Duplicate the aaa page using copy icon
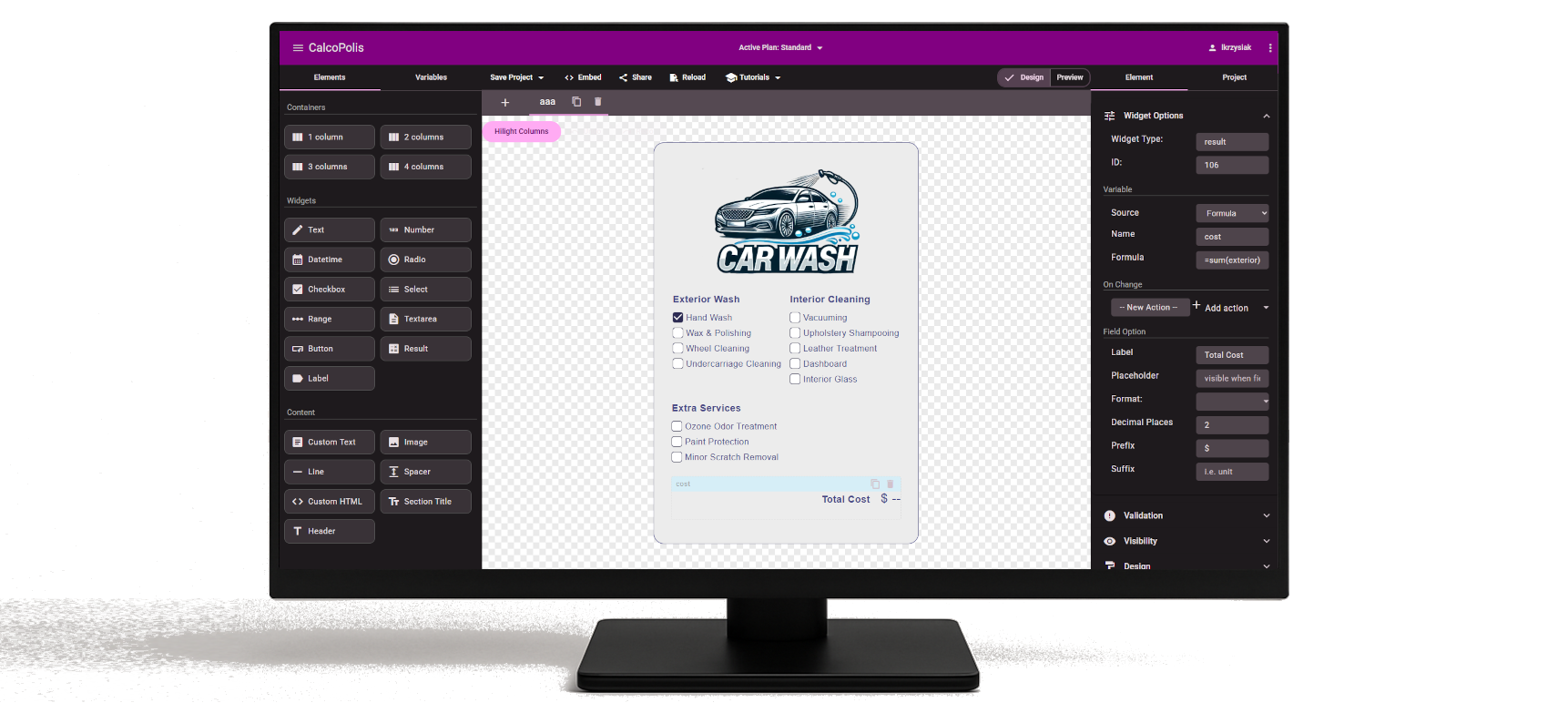 click(576, 102)
